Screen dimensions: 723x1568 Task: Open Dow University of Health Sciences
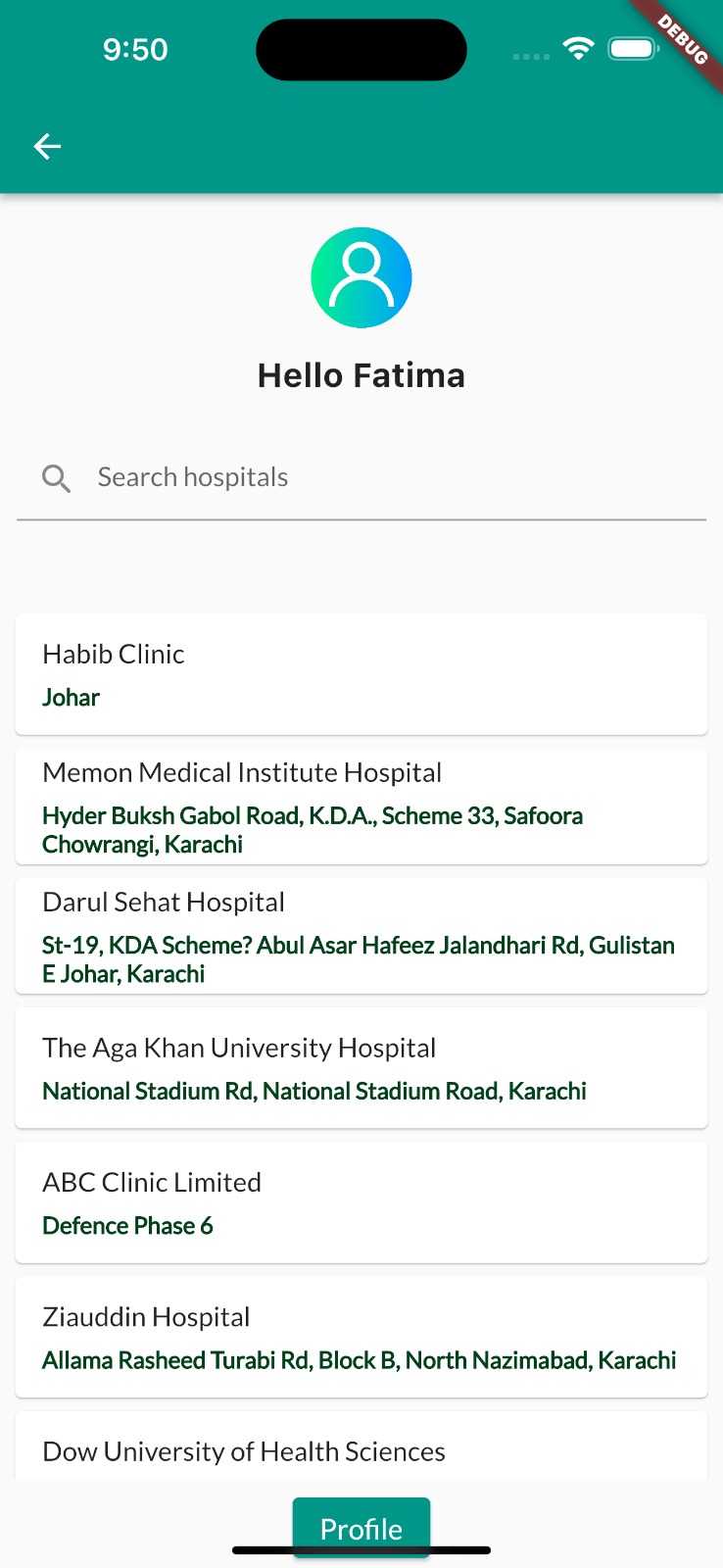click(361, 1450)
